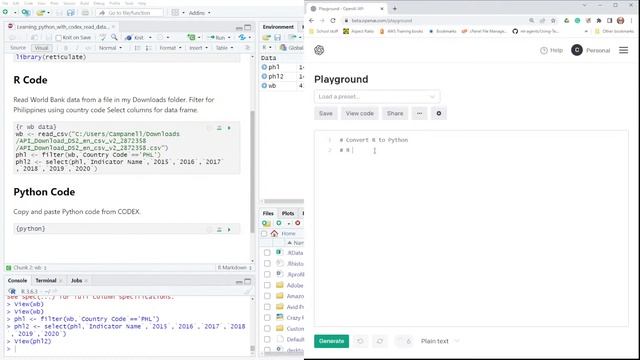
Task: Expand the ph1 data object
Action: point(264,67)
